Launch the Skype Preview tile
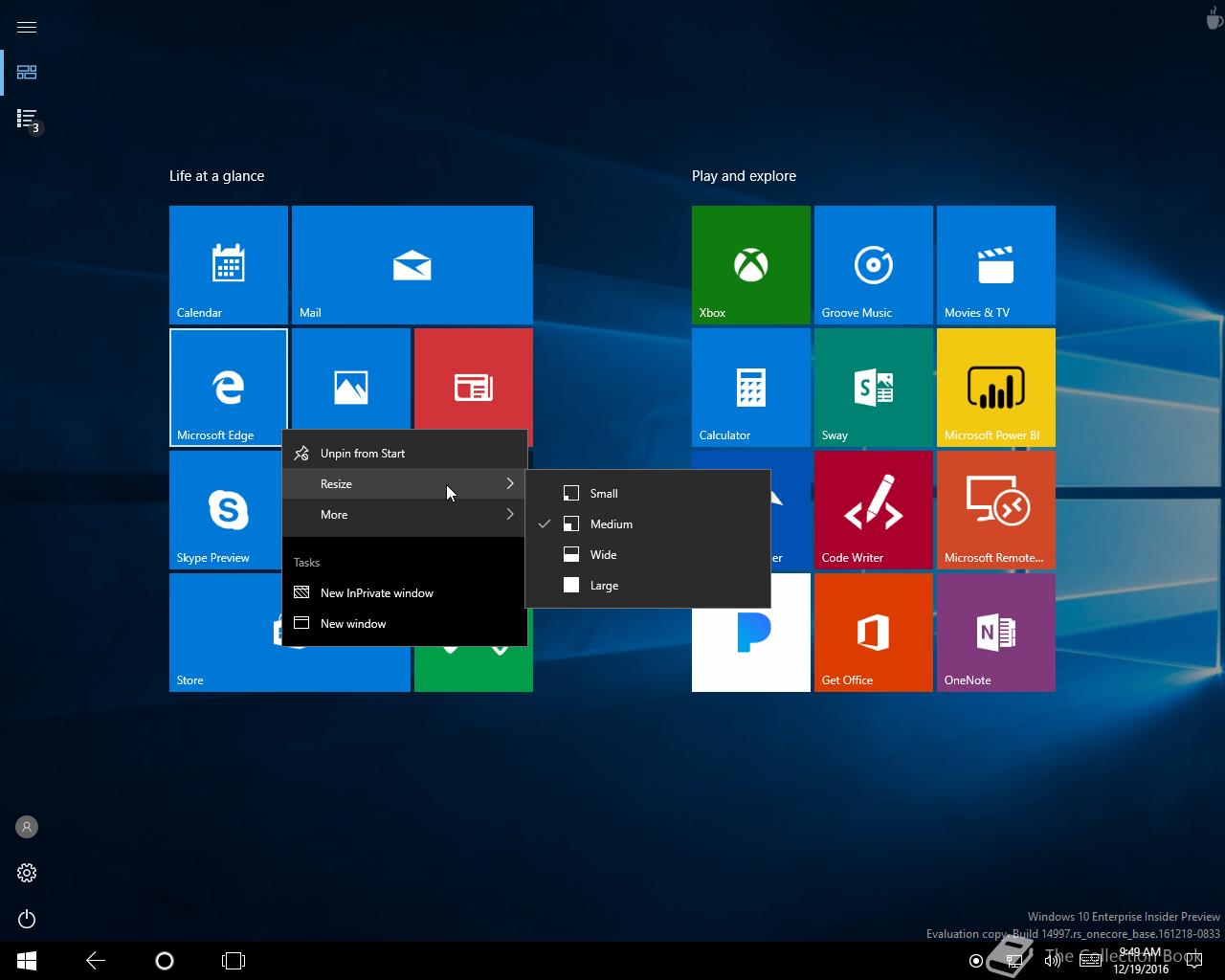Image resolution: width=1225 pixels, height=980 pixels. tap(226, 510)
